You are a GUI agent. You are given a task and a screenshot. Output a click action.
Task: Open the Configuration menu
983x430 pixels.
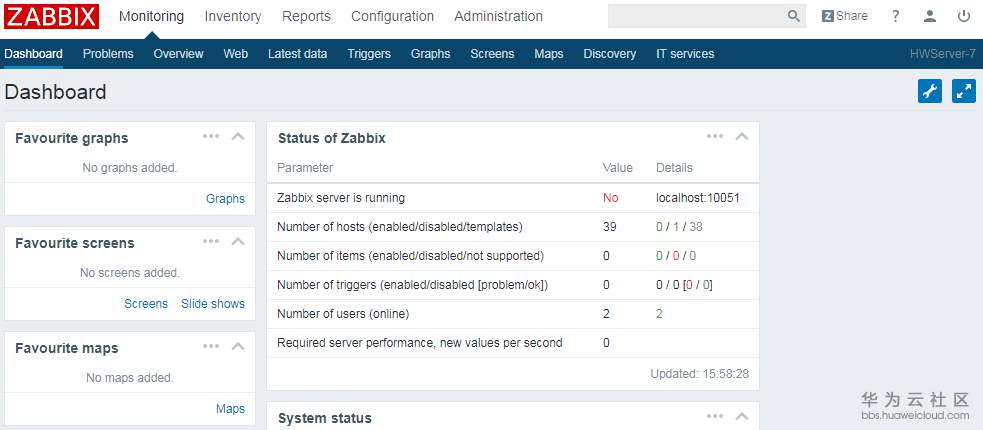pyautogui.click(x=392, y=16)
